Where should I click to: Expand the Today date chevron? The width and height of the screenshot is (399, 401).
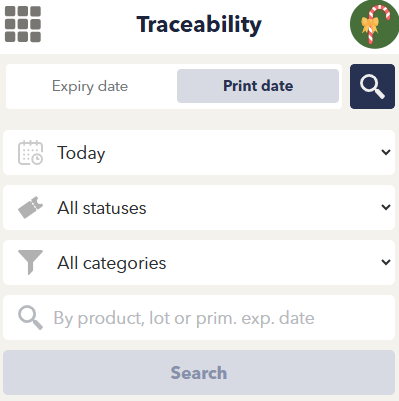pos(386,152)
